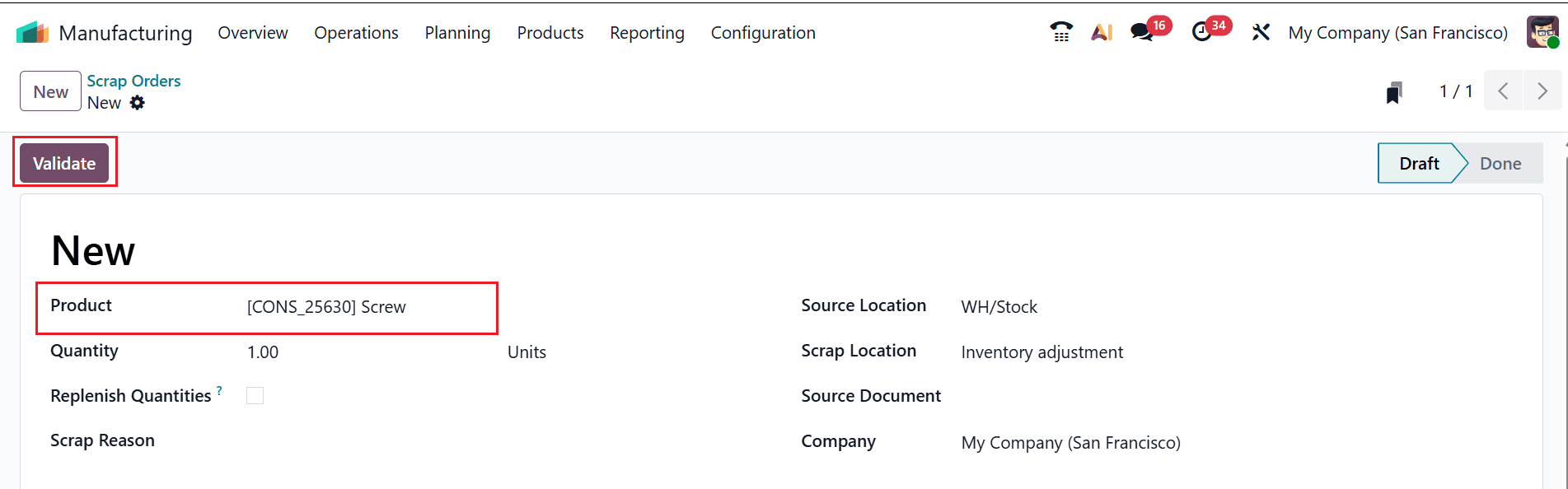Click the New record button
This screenshot has width=1568, height=489.
(50, 91)
